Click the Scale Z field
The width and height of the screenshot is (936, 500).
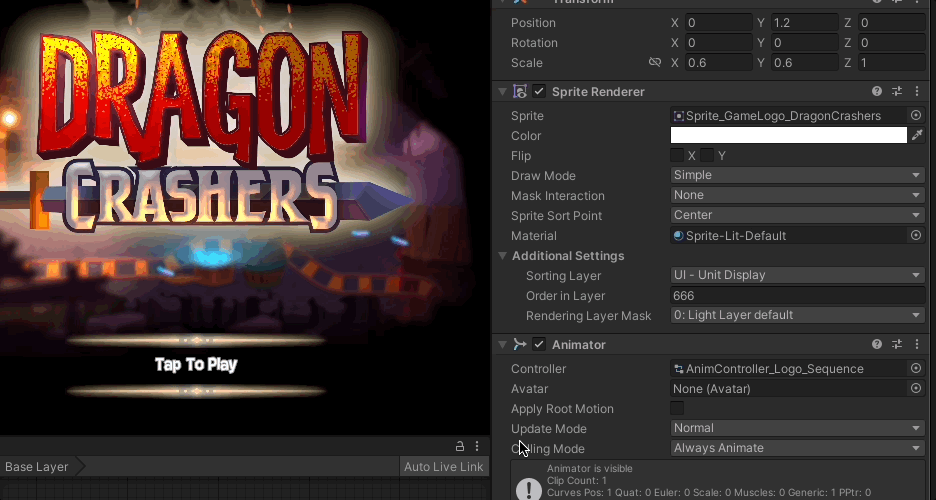coord(891,63)
